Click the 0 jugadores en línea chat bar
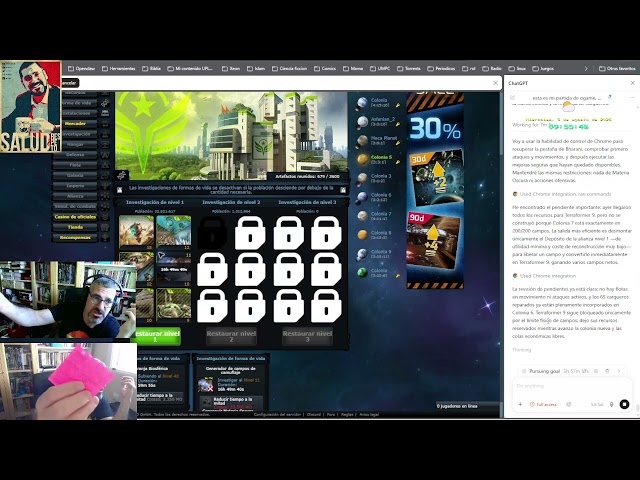The height and width of the screenshot is (480, 640). point(468,406)
